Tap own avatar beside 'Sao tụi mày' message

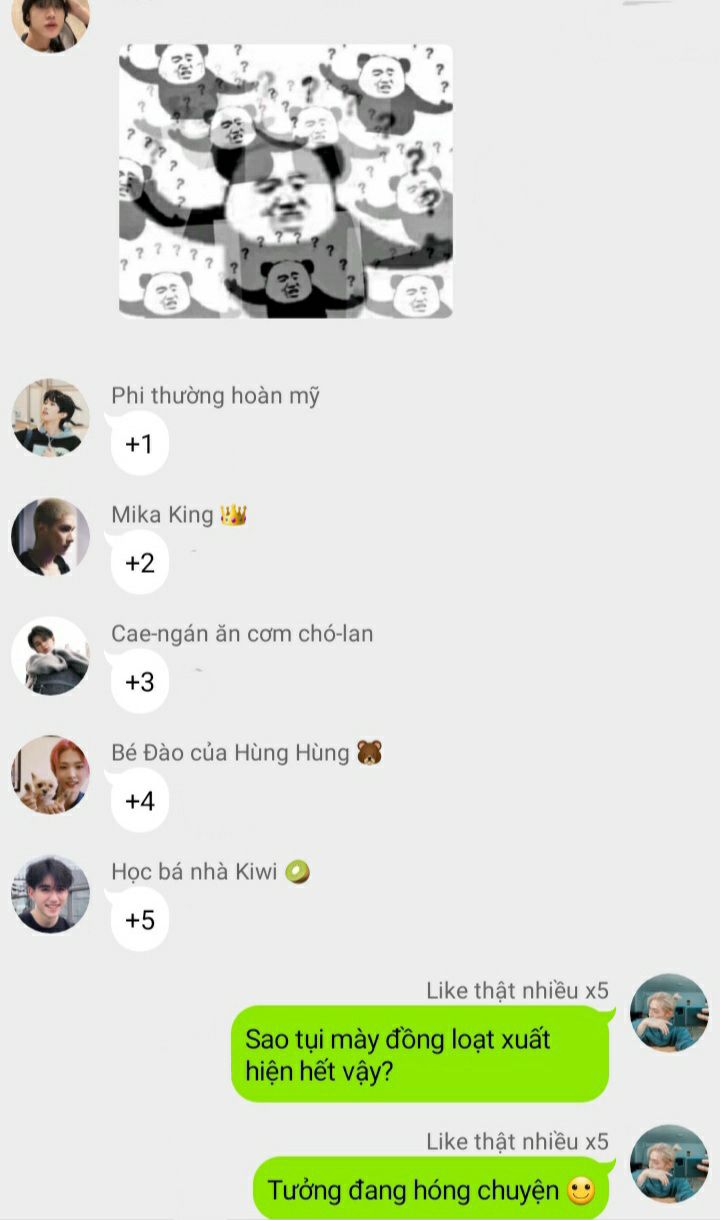[x=669, y=1013]
